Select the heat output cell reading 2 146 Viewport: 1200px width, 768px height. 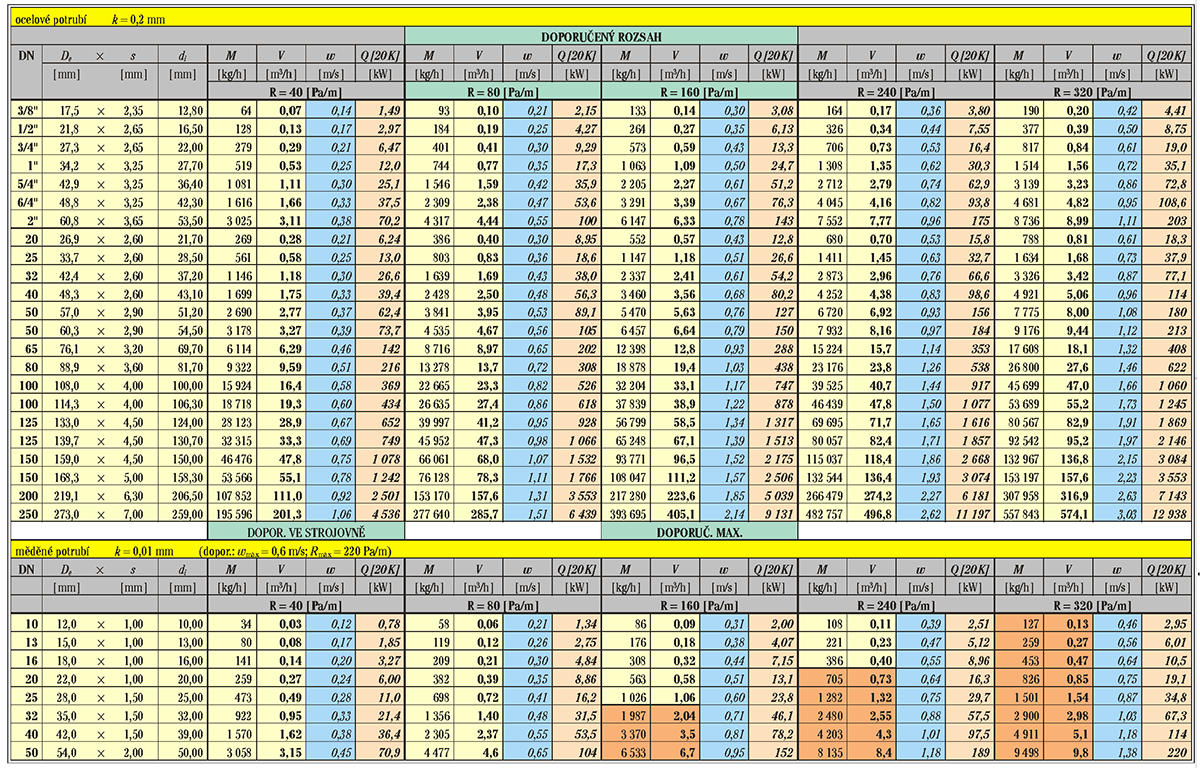pos(1166,439)
